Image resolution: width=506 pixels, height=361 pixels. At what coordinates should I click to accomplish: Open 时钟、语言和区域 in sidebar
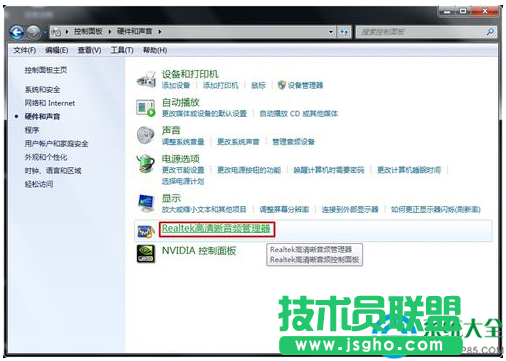pos(53,171)
